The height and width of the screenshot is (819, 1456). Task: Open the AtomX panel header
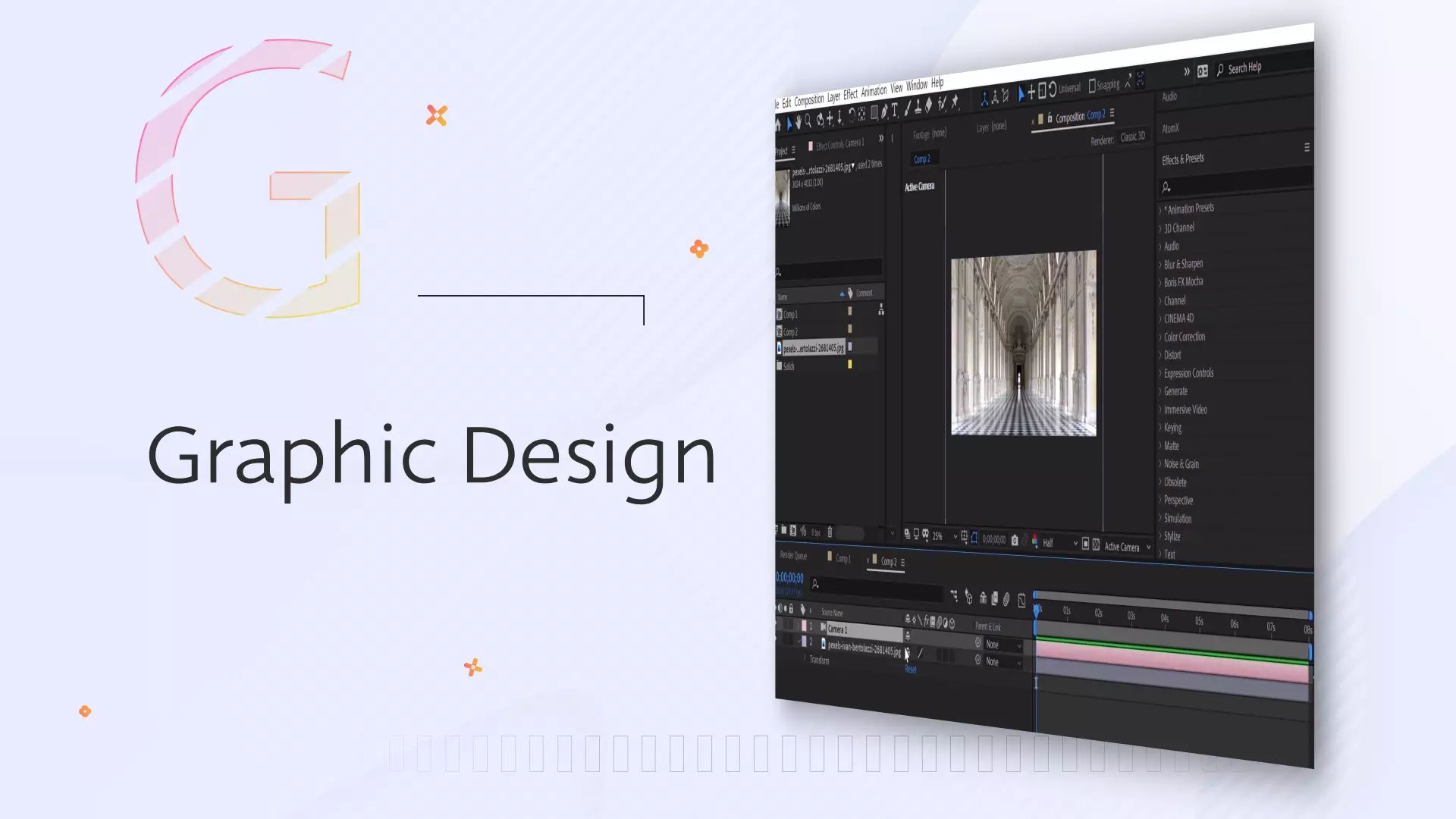point(1171,128)
